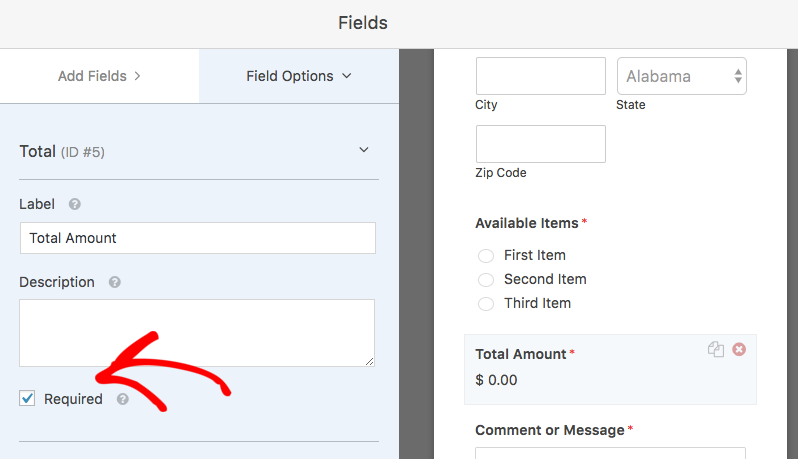Duplicate the Total Amount field
The height and width of the screenshot is (459, 798).
(716, 349)
